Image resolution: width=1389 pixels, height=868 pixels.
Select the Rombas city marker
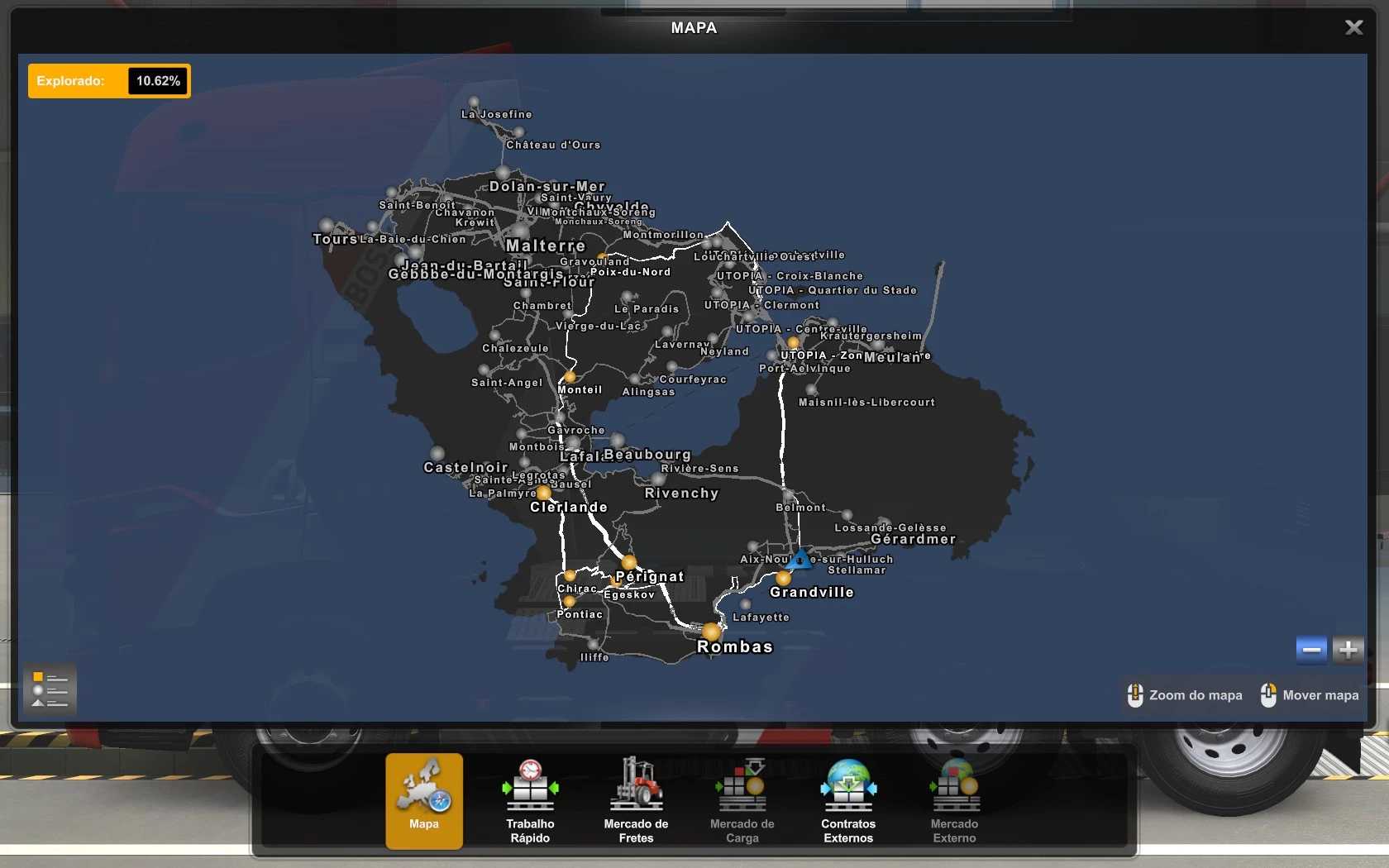[x=711, y=632]
